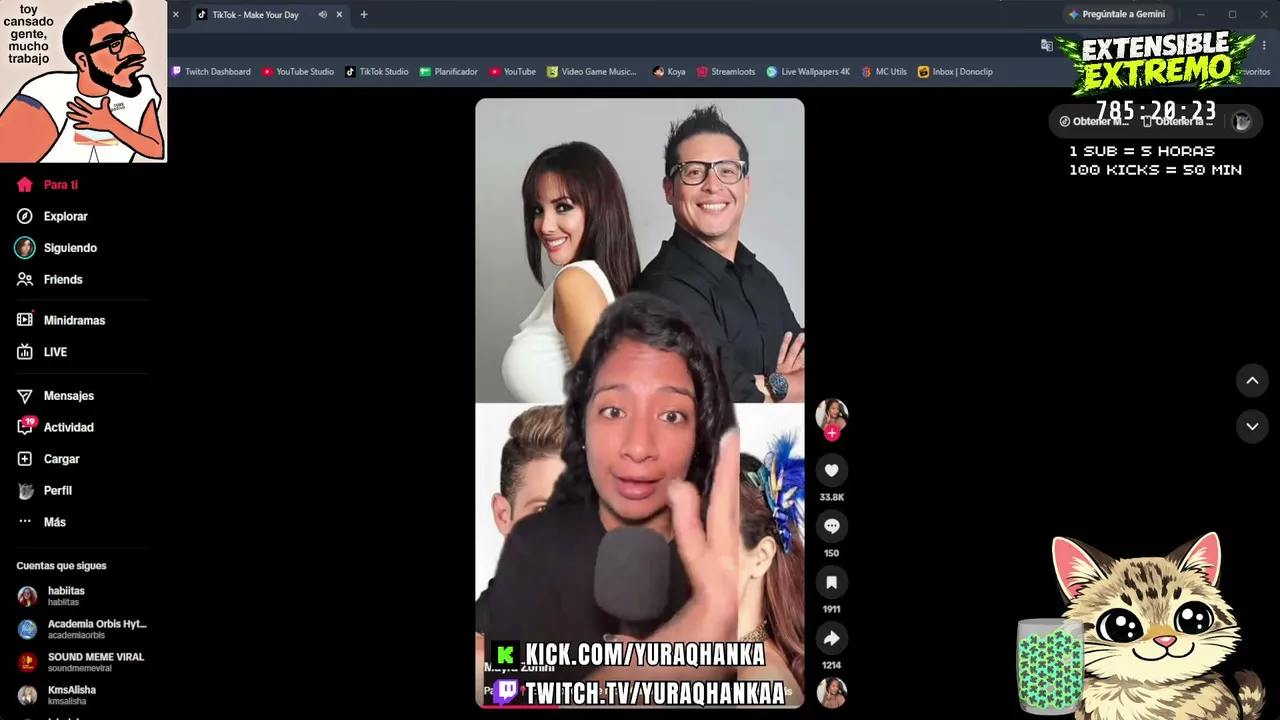Open the LIVE section
Viewport: 1280px width, 720px height.
point(42,352)
